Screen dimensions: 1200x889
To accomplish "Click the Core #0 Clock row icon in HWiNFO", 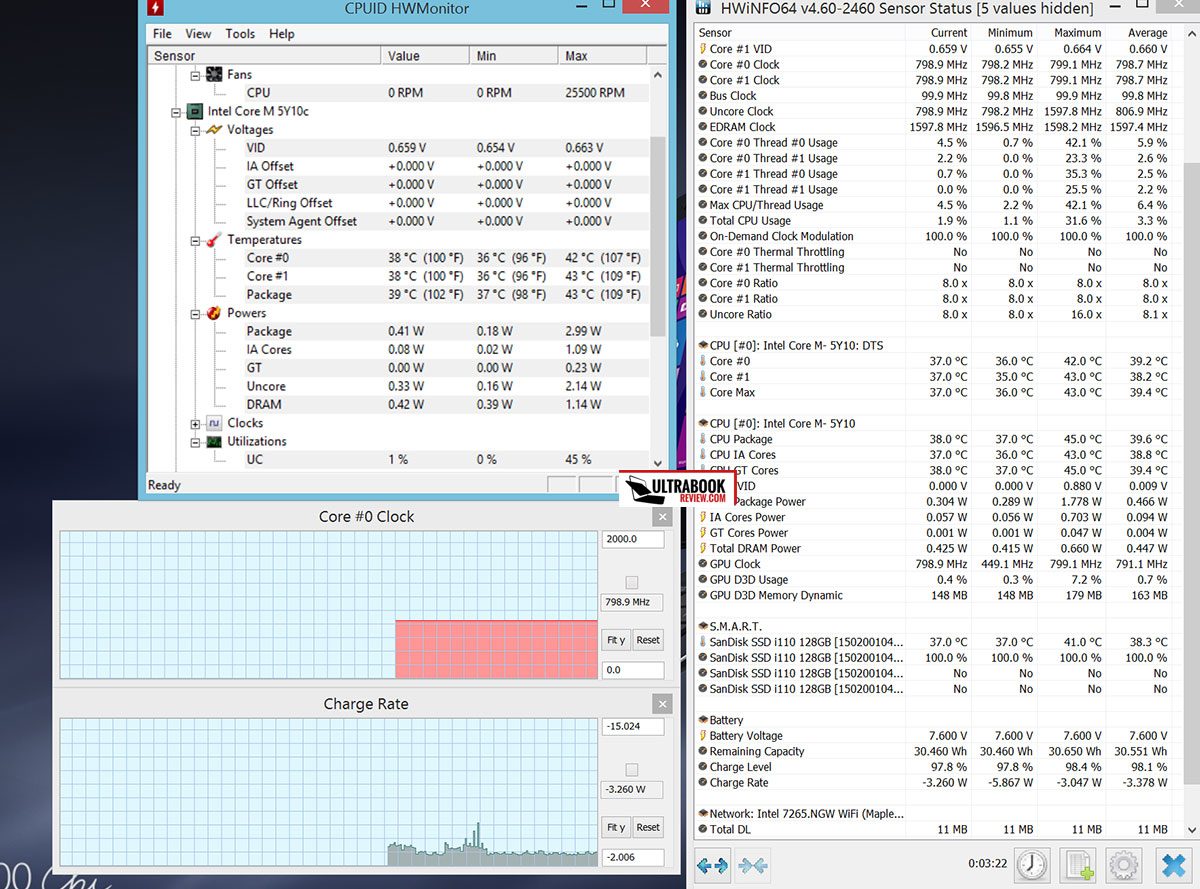I will coord(702,64).
